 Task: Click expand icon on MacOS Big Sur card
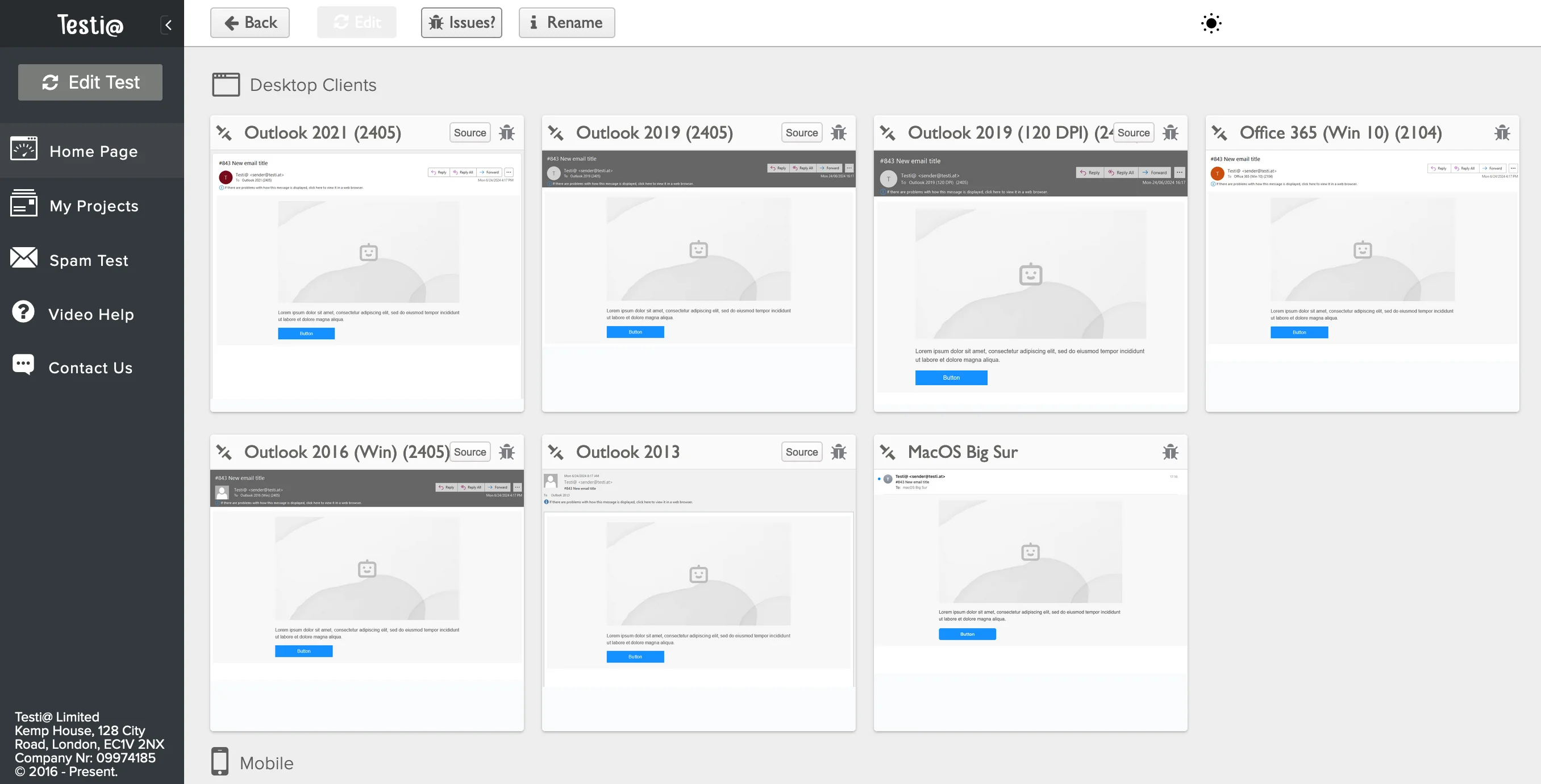[888, 452]
